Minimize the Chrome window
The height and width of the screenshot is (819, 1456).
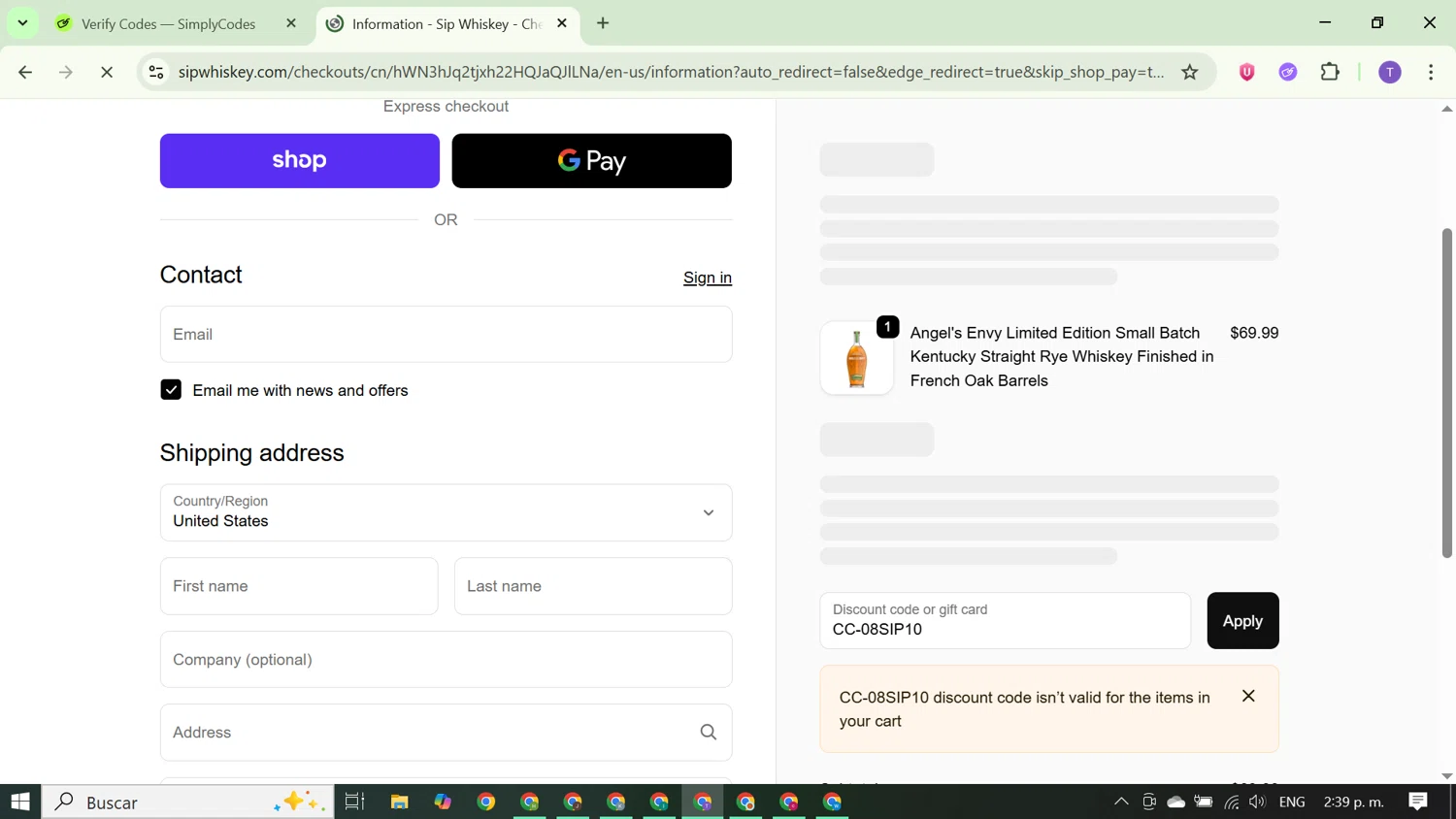click(1325, 22)
